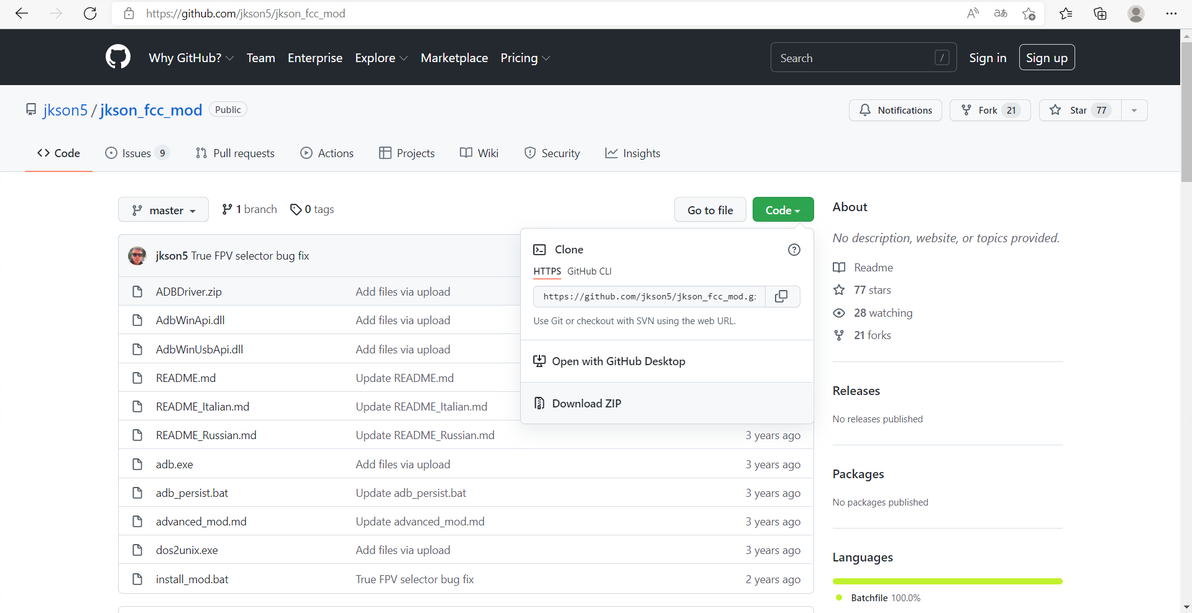1192x613 pixels.
Task: Copy the clone URL to clipboard
Action: pyautogui.click(x=782, y=296)
